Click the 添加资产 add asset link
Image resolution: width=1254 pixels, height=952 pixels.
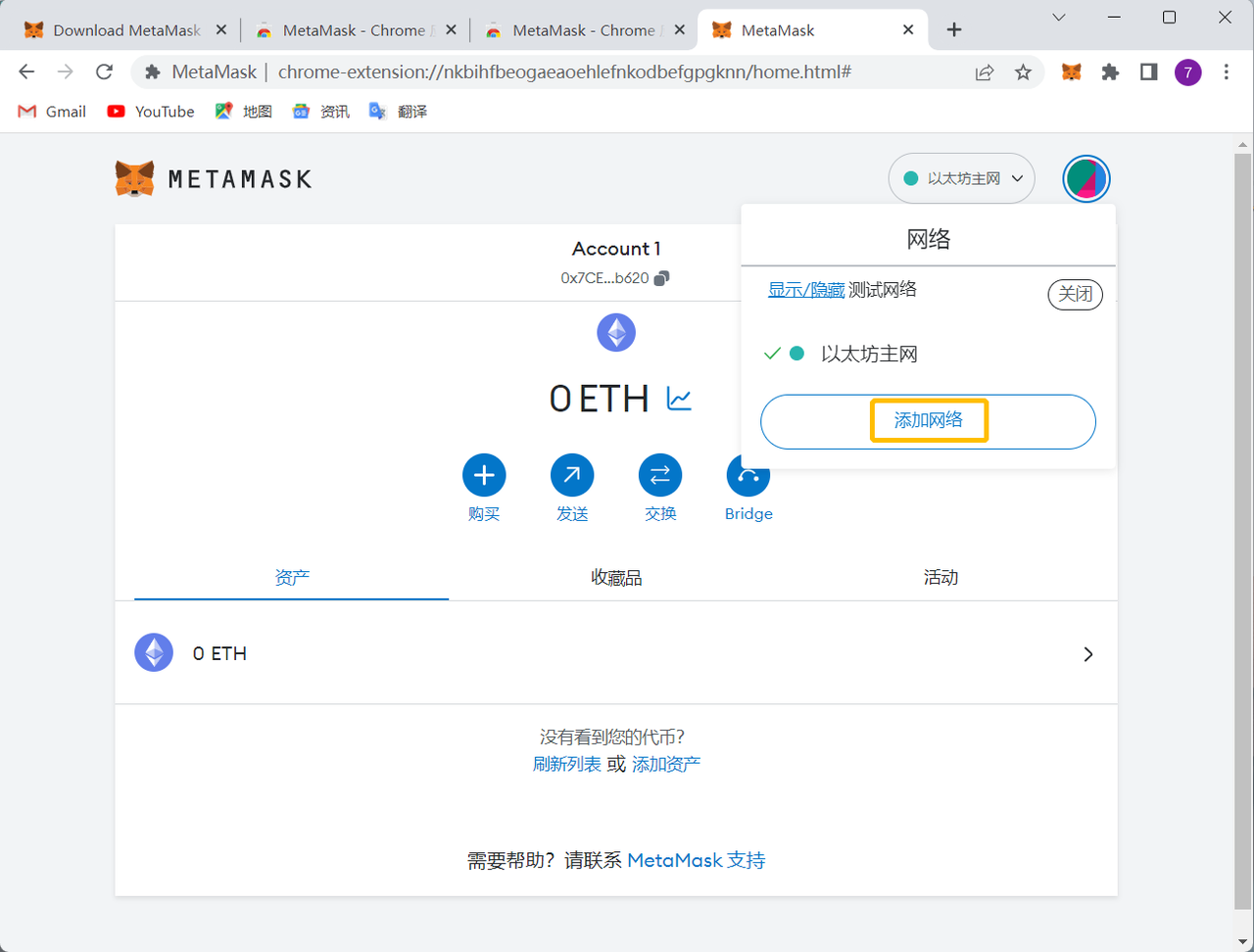point(666,764)
